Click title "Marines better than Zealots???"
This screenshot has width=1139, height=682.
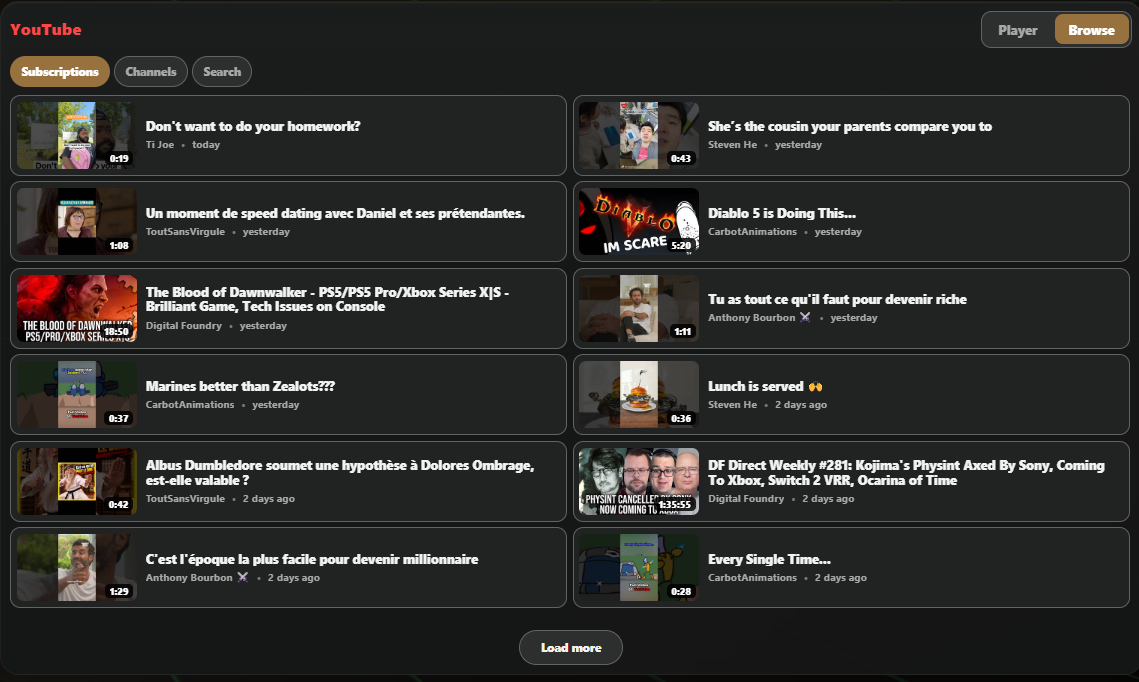[240, 386]
